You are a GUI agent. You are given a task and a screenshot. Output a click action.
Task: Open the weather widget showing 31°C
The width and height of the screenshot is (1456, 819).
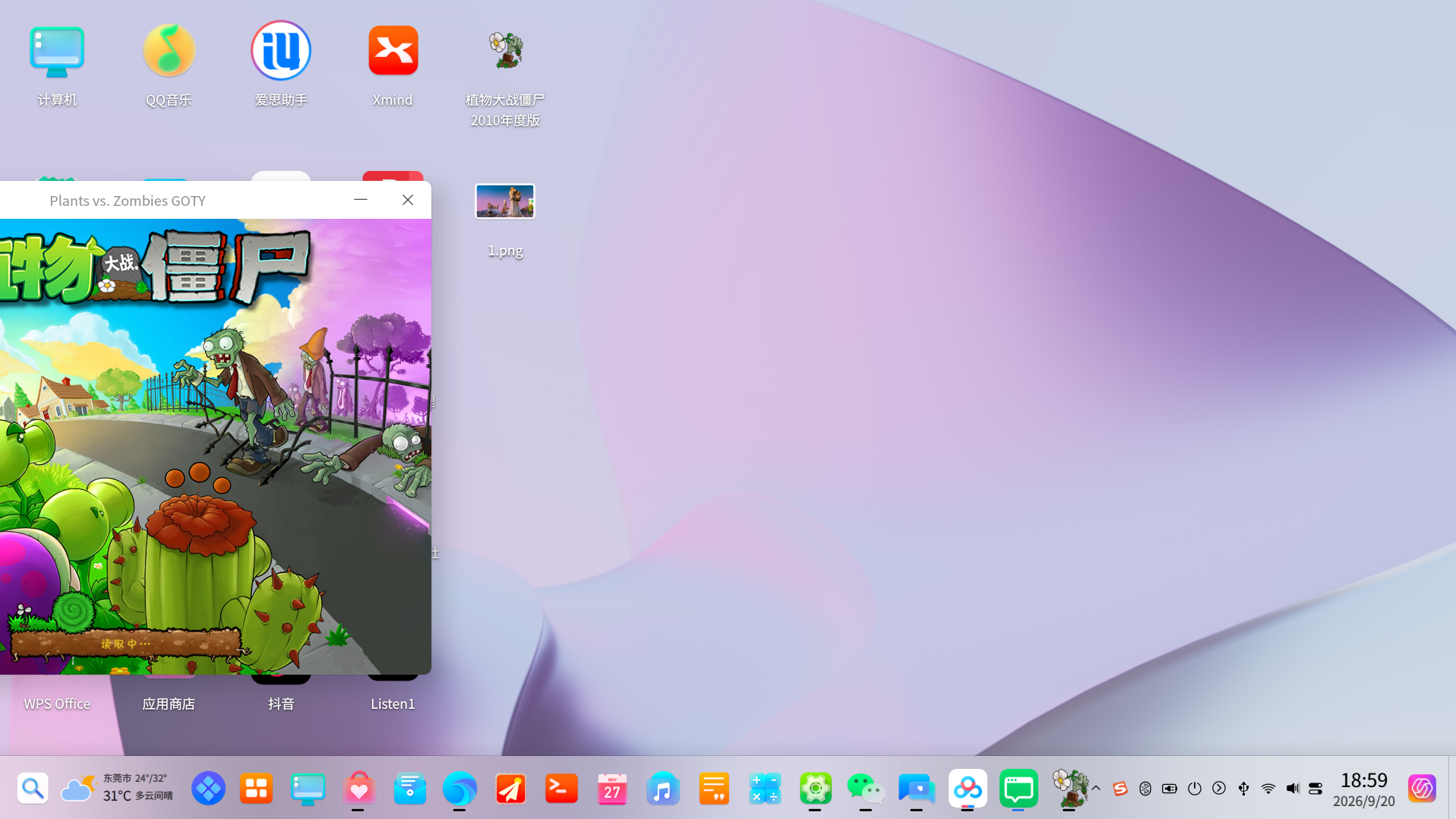[118, 789]
